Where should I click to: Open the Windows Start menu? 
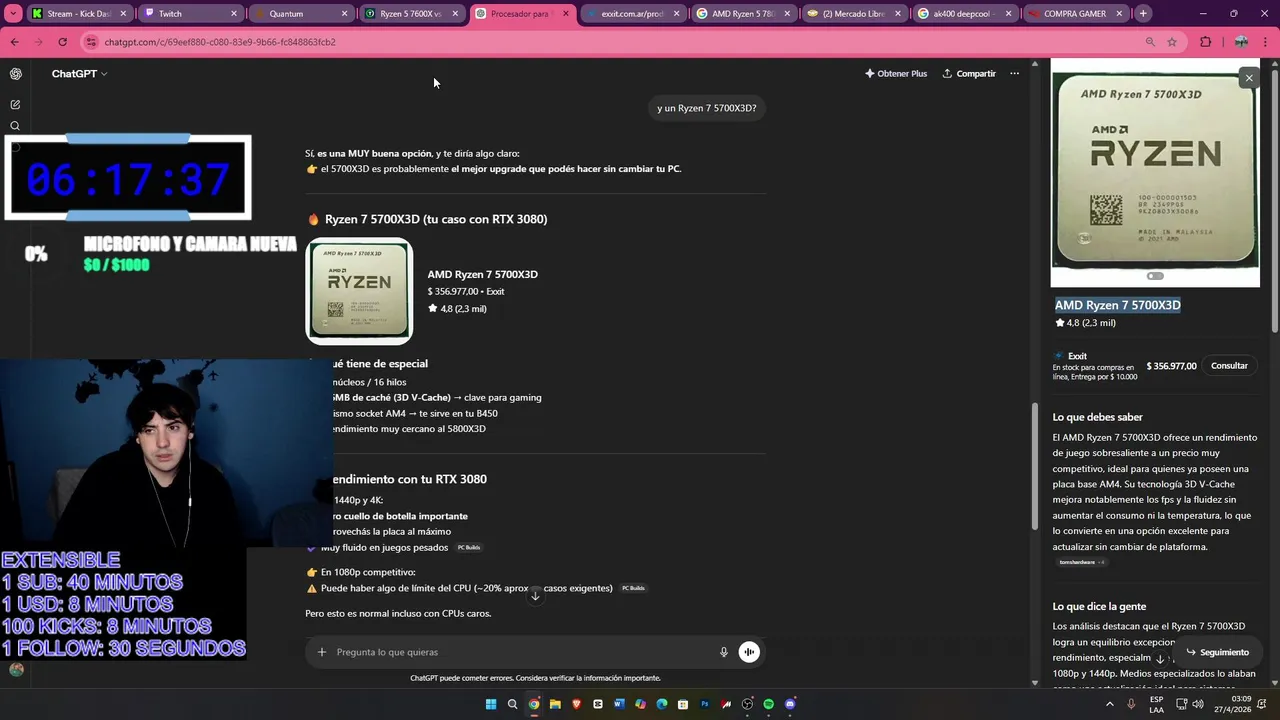491,704
